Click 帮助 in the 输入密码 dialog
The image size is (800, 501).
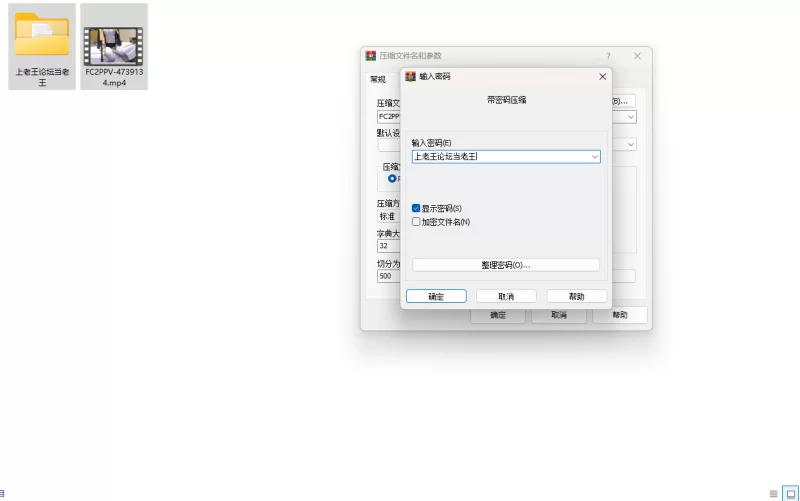(577, 296)
